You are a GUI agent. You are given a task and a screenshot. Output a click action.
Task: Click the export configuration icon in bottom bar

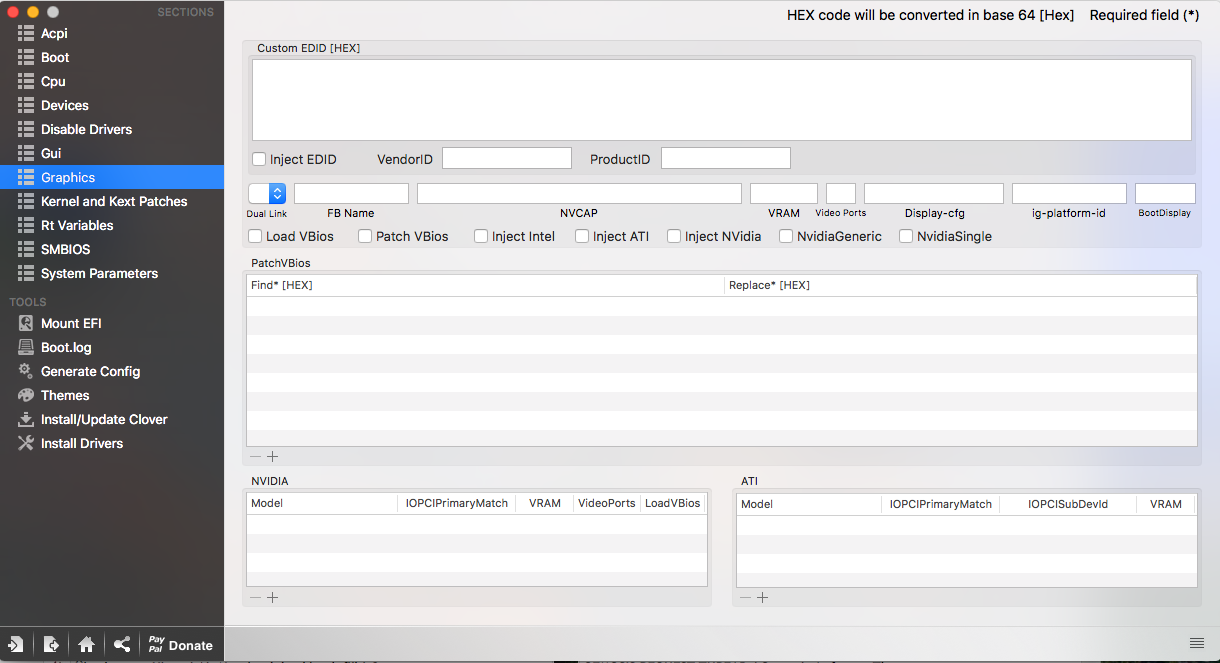pyautogui.click(x=51, y=645)
